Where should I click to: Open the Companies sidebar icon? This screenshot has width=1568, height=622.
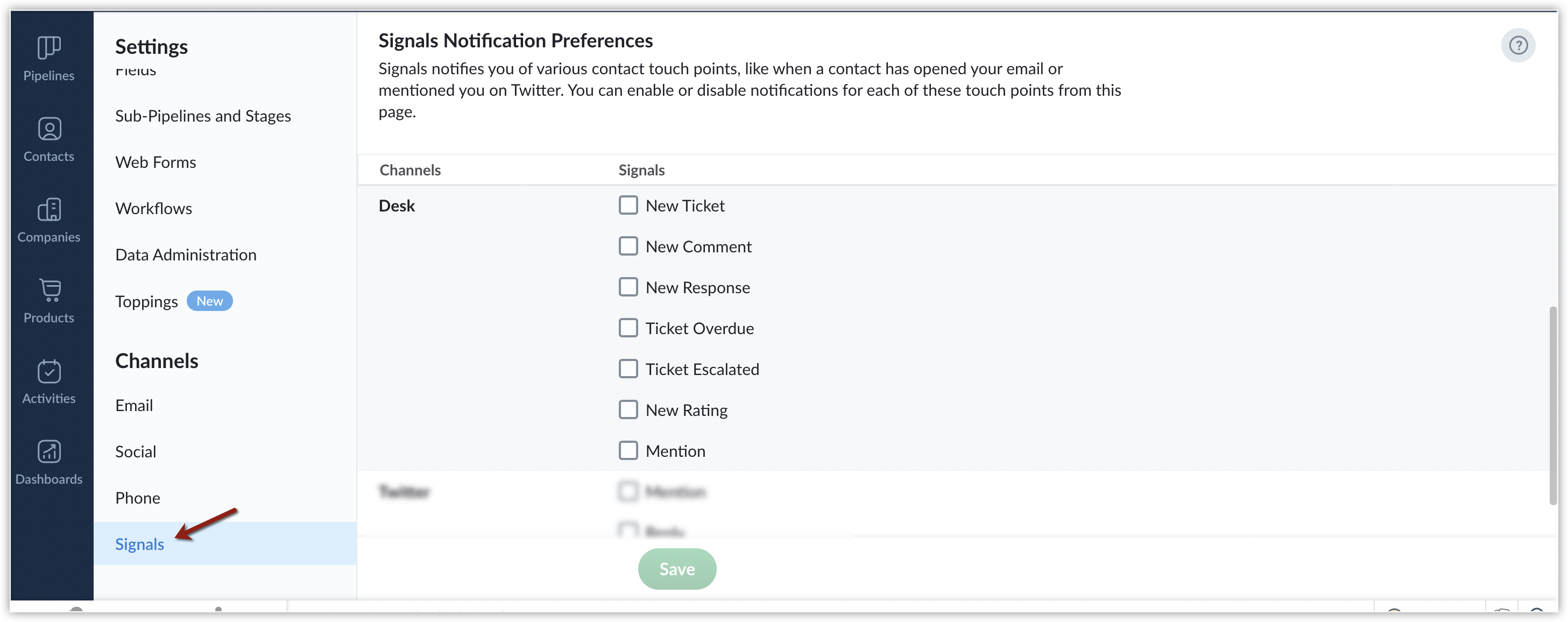(x=50, y=209)
